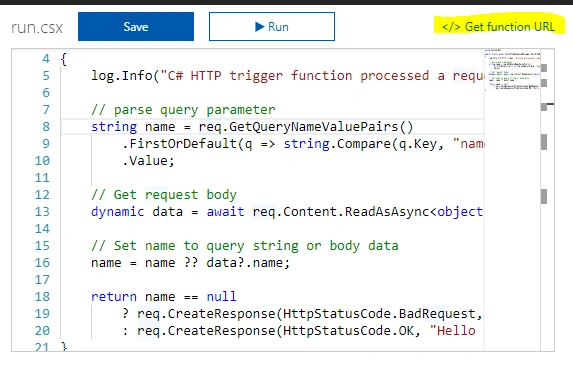Screen dimensions: 573x368
Task: Click HttpStatusCode.BadRequest on line 19
Action: 379,314
